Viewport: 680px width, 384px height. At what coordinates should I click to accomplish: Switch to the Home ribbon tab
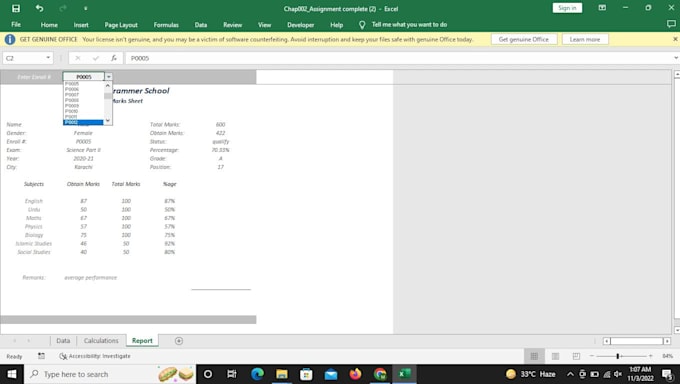[49, 25]
